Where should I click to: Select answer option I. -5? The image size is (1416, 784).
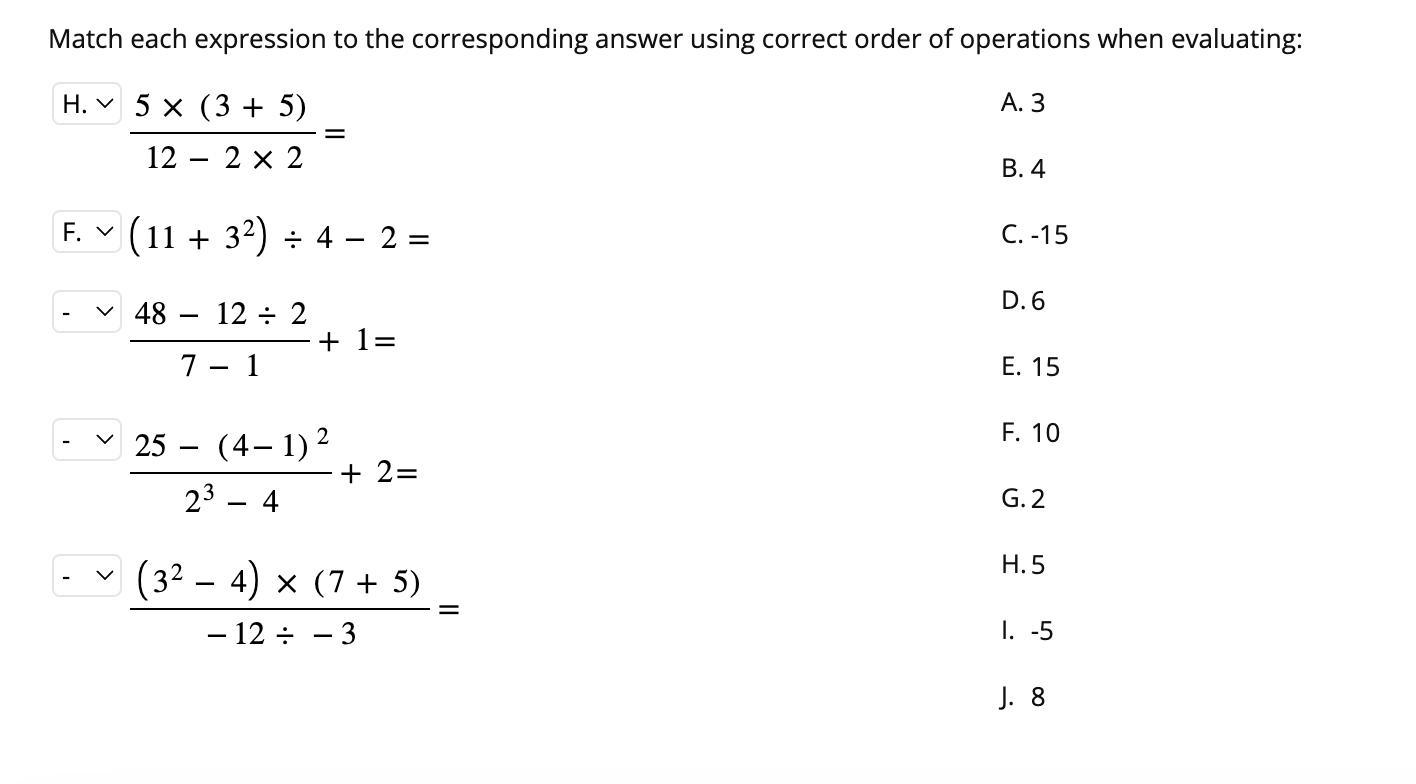click(1026, 631)
